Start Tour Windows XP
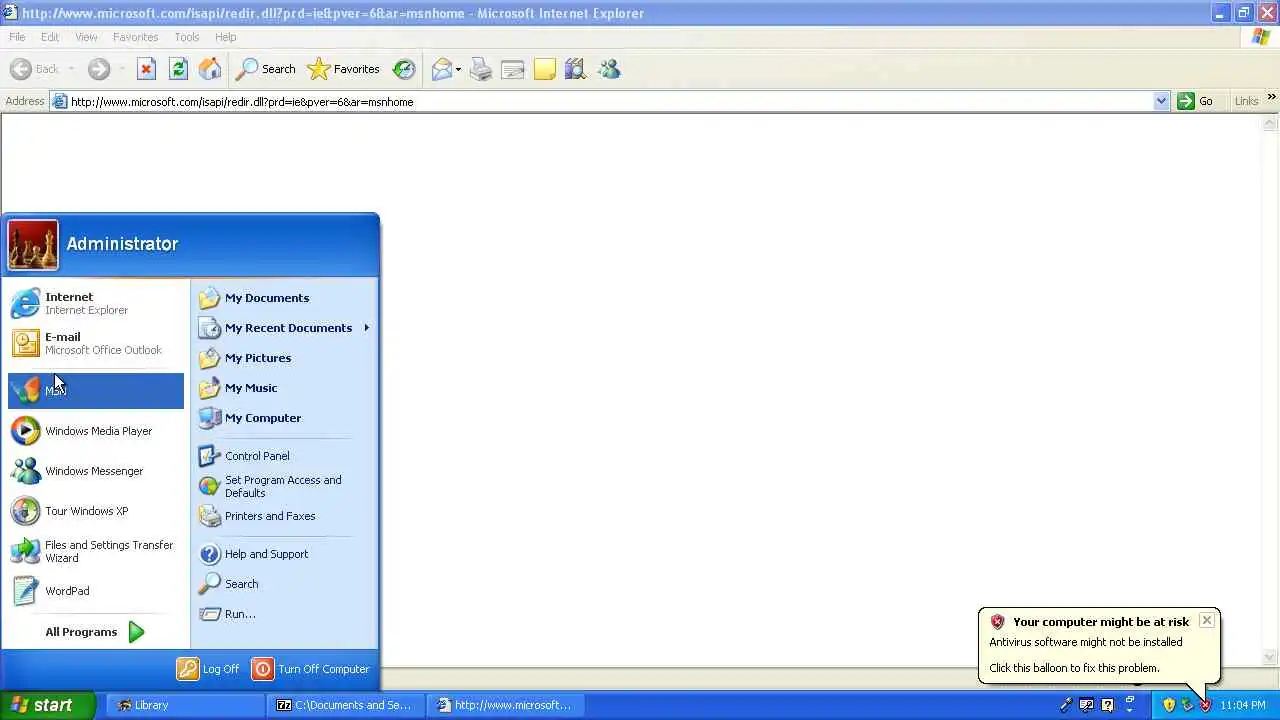1280x720 pixels. coord(96,511)
